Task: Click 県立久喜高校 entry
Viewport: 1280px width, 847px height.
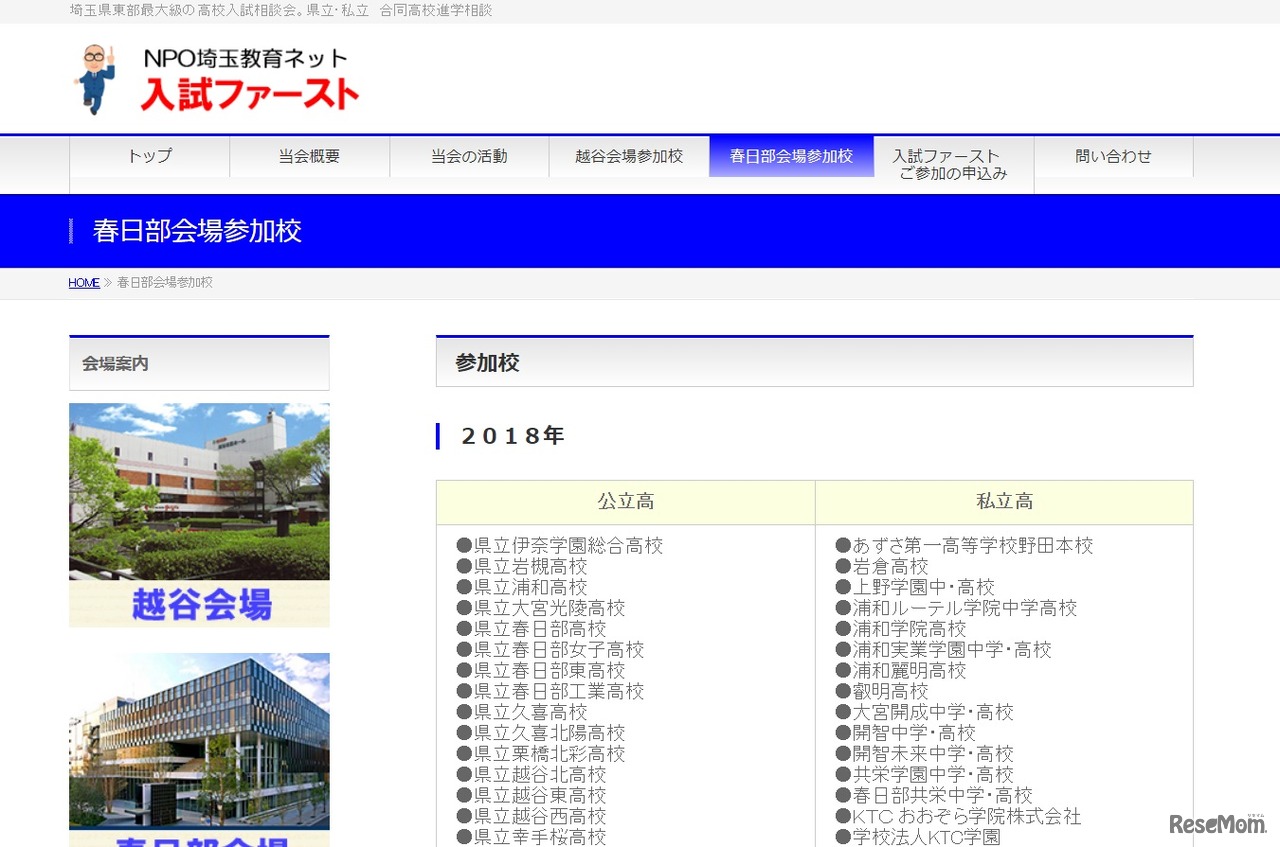Action: click(522, 712)
